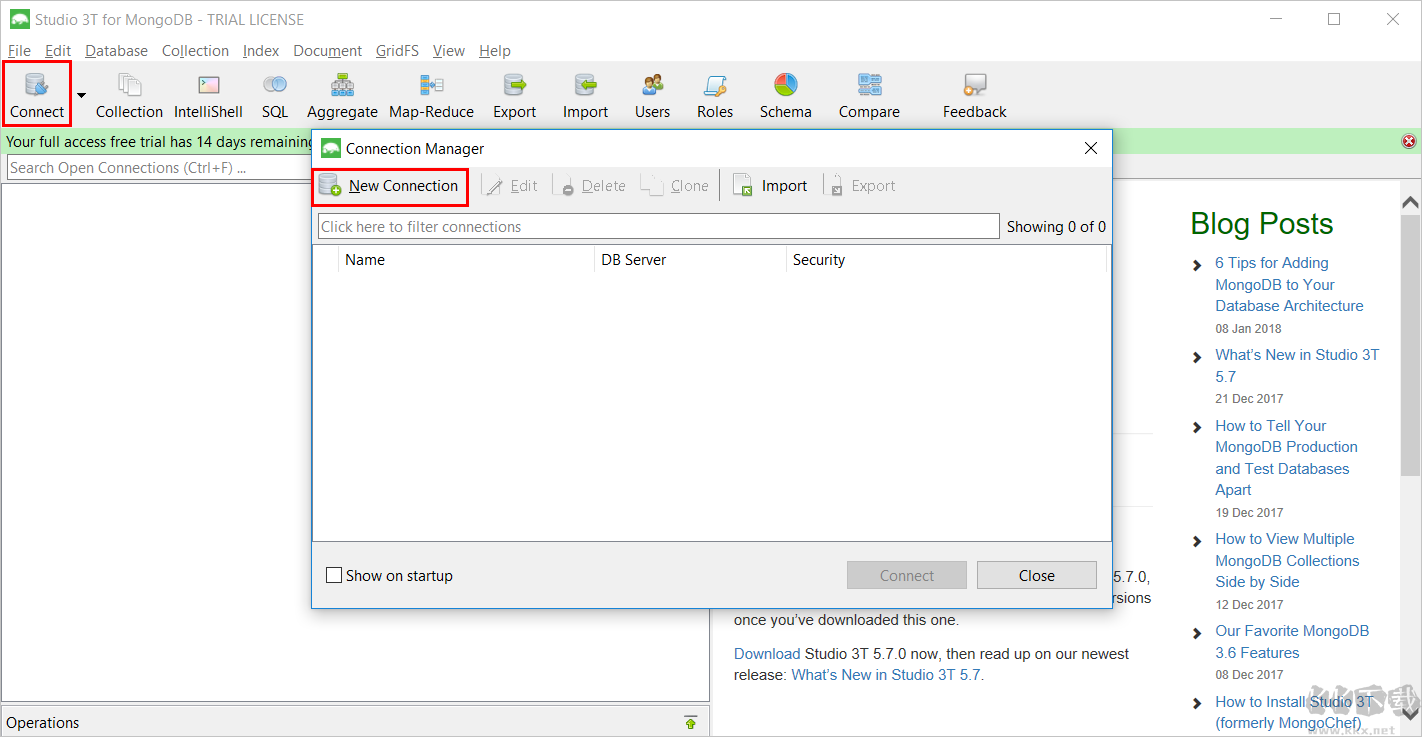1422x737 pixels.
Task: Click Export in Connection Manager toolbar
Action: click(x=863, y=186)
